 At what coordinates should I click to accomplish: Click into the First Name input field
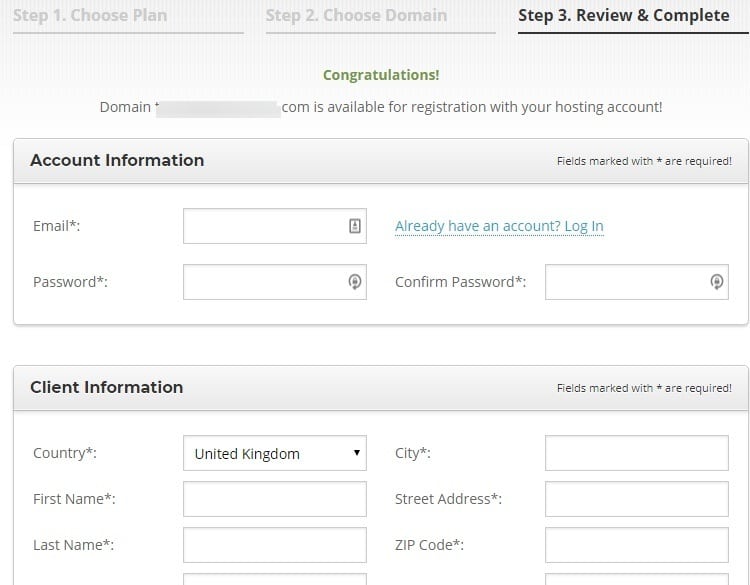275,499
